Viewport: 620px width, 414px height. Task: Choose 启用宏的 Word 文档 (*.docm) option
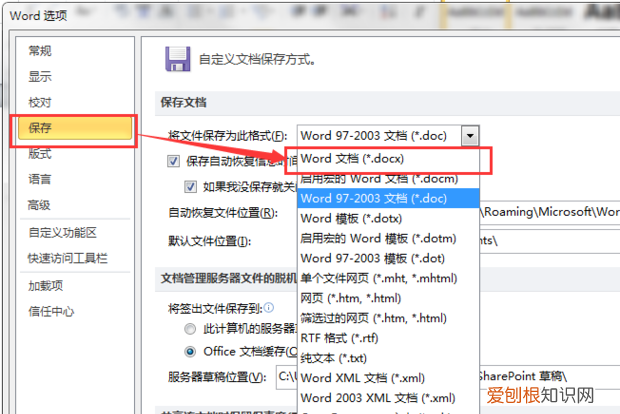pyautogui.click(x=388, y=179)
